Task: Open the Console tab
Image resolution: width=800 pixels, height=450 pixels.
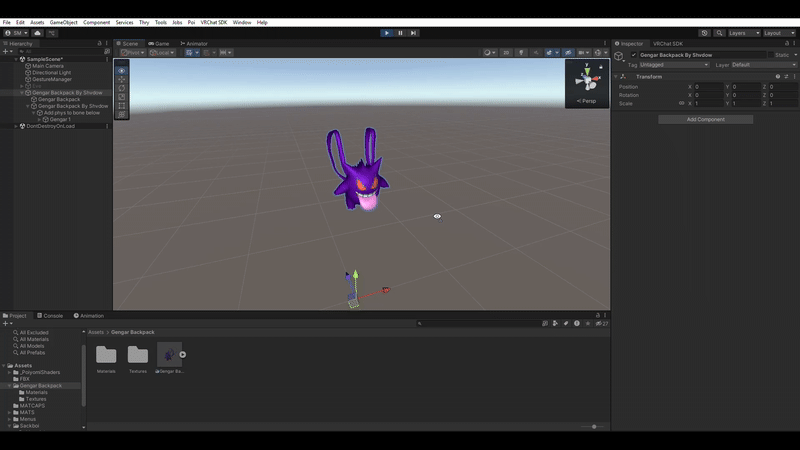Action: pyautogui.click(x=50, y=316)
